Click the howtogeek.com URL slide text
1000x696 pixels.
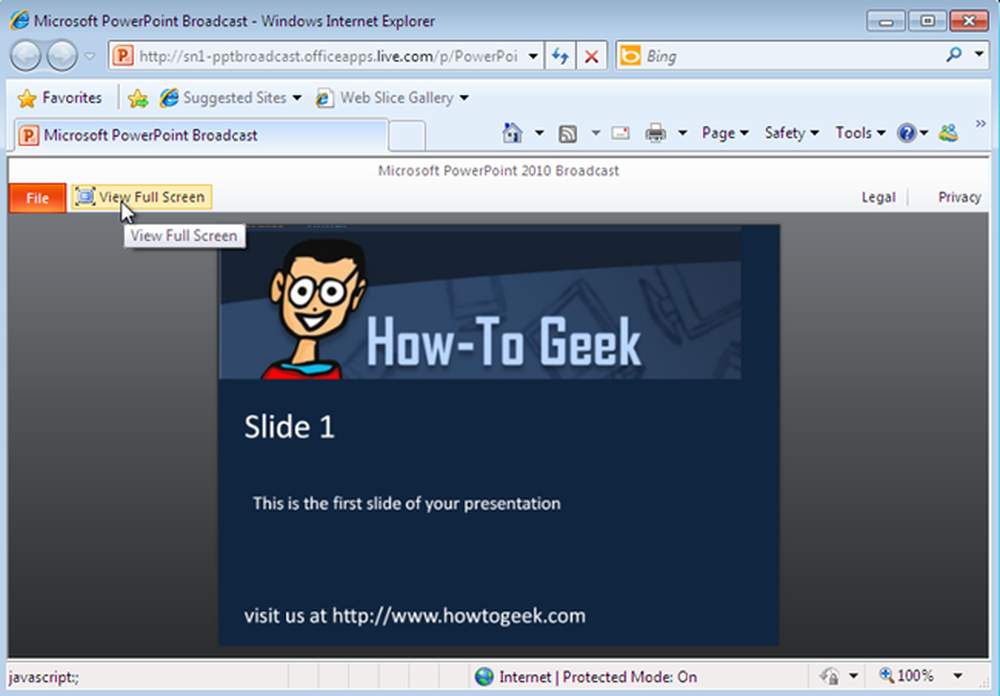[x=459, y=616]
